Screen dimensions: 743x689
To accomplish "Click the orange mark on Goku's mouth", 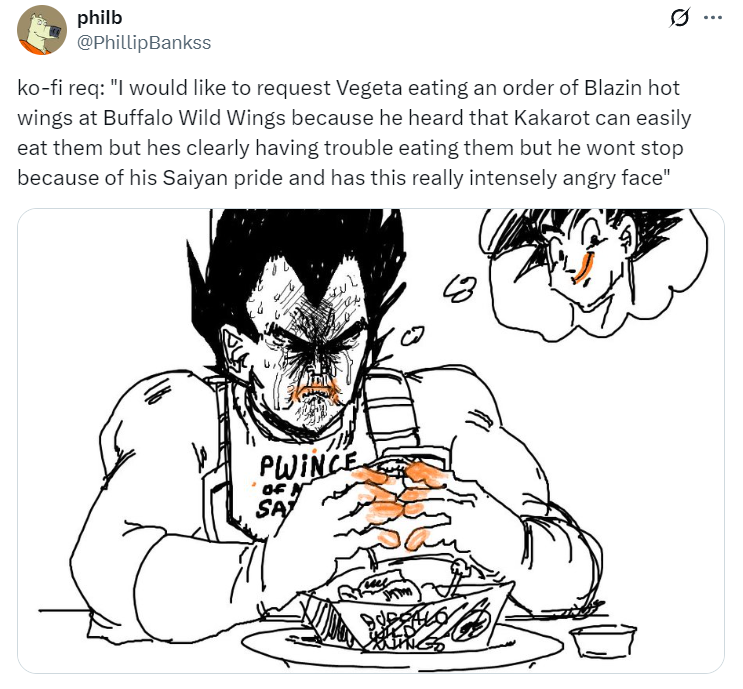I will coord(583,269).
